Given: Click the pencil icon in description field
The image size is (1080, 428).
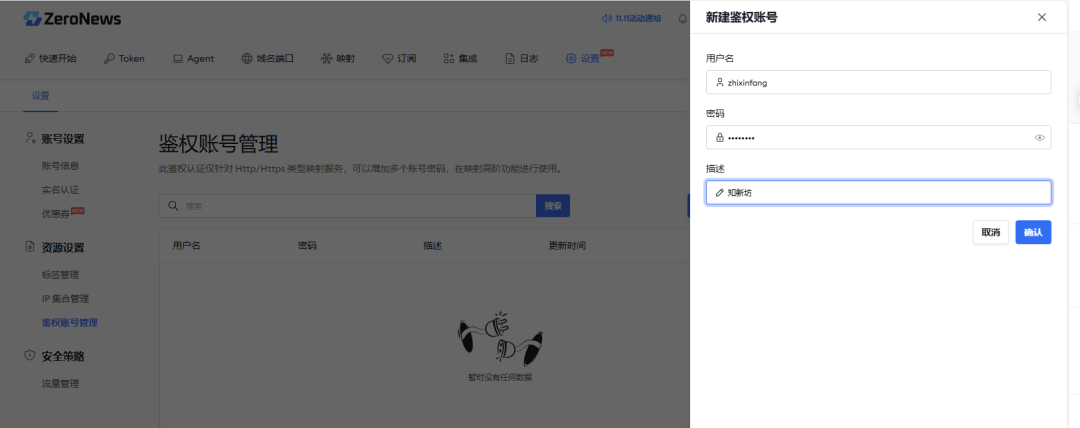Looking at the screenshot, I should click(x=720, y=193).
